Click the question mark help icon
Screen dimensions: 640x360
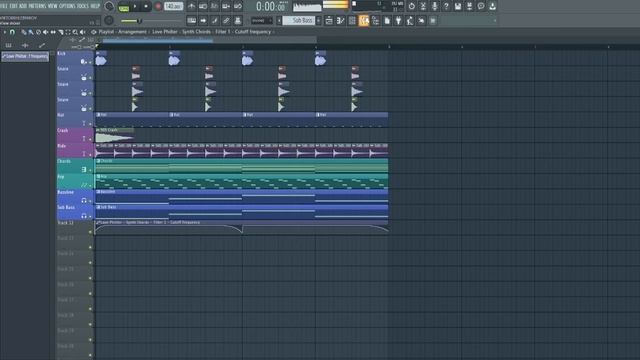446,6
